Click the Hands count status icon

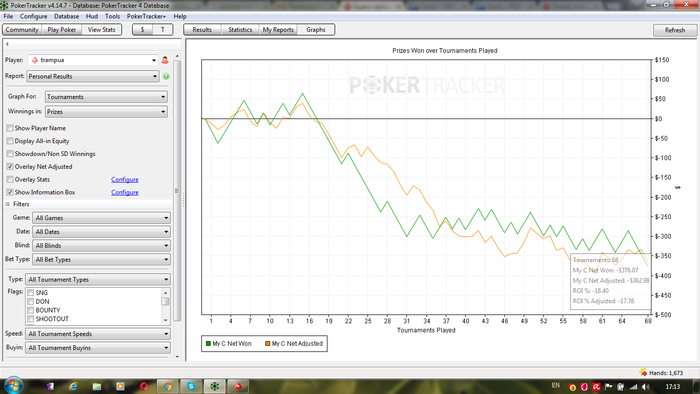pyautogui.click(x=643, y=373)
